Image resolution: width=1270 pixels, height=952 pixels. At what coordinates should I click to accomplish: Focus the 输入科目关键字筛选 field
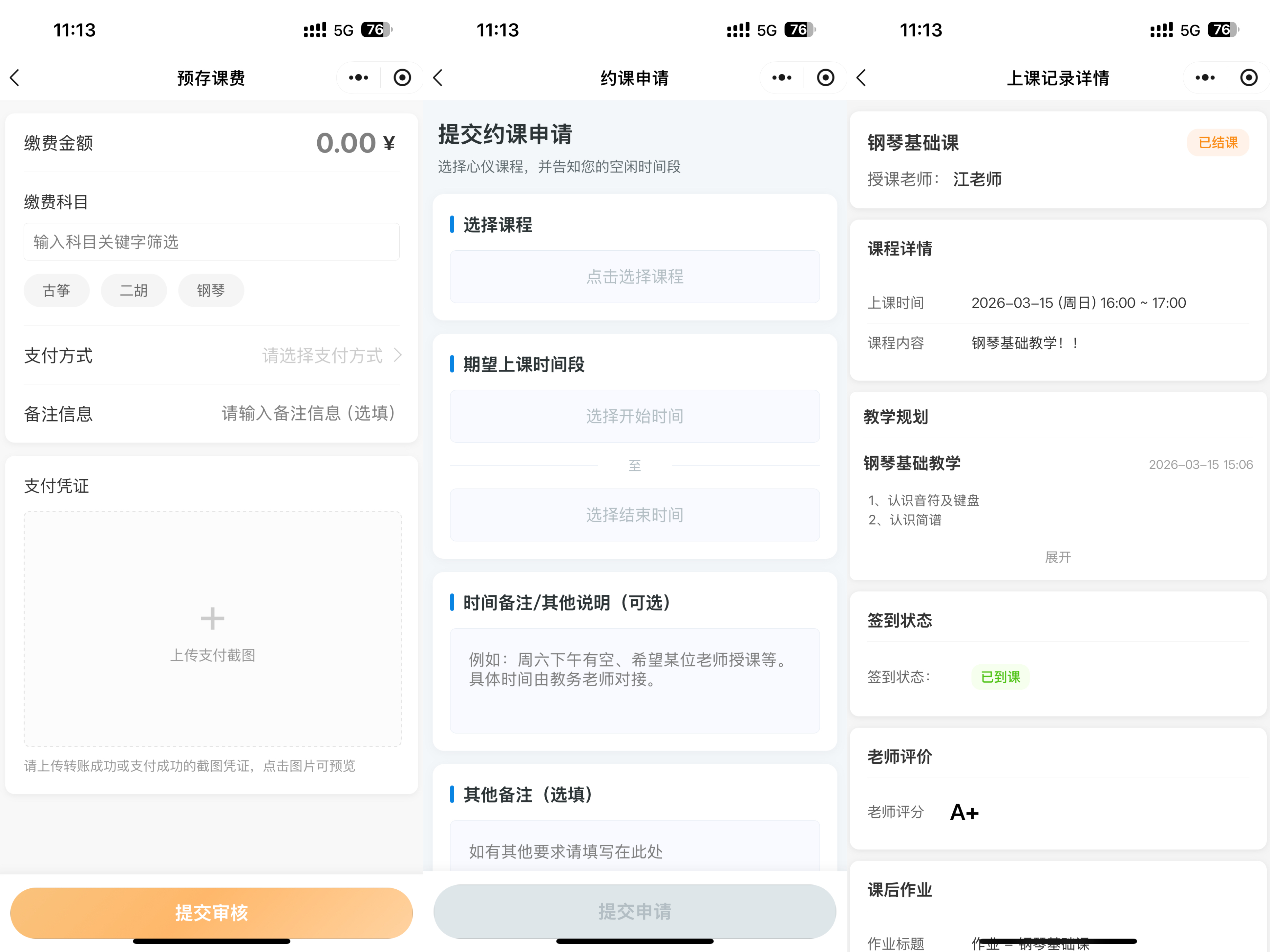[211, 241]
